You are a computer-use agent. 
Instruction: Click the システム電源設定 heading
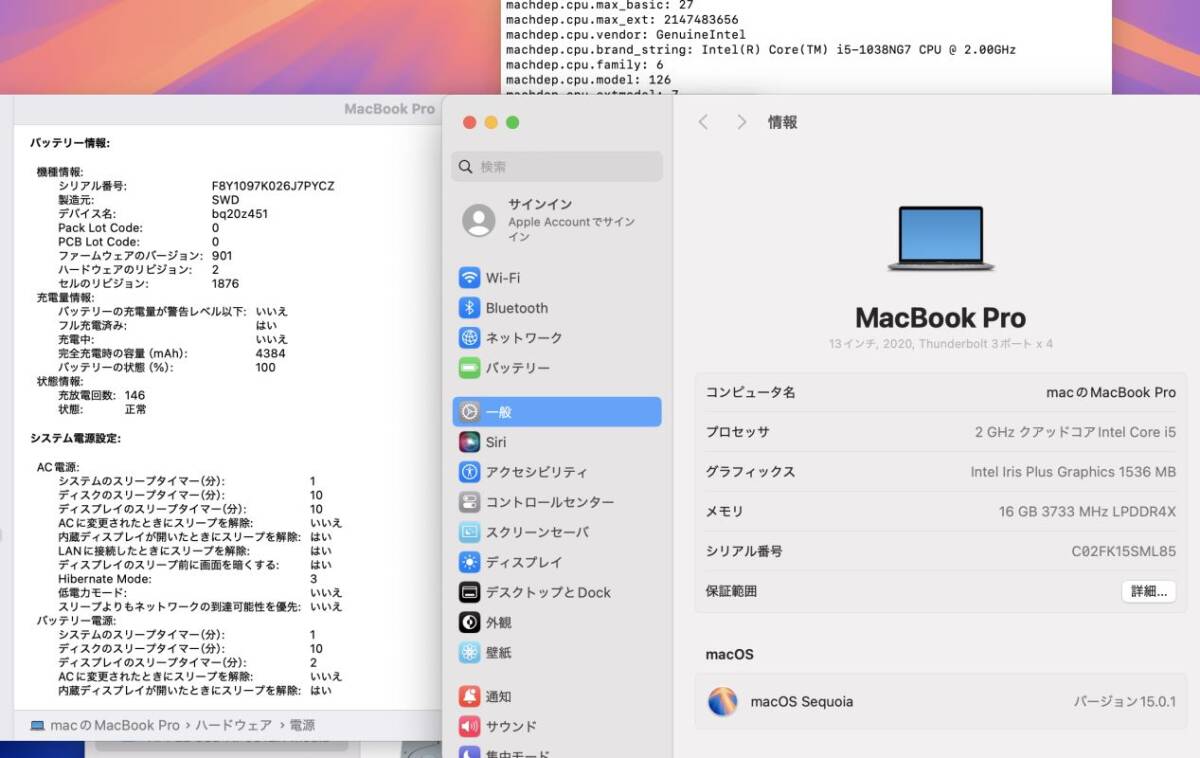click(x=75, y=438)
